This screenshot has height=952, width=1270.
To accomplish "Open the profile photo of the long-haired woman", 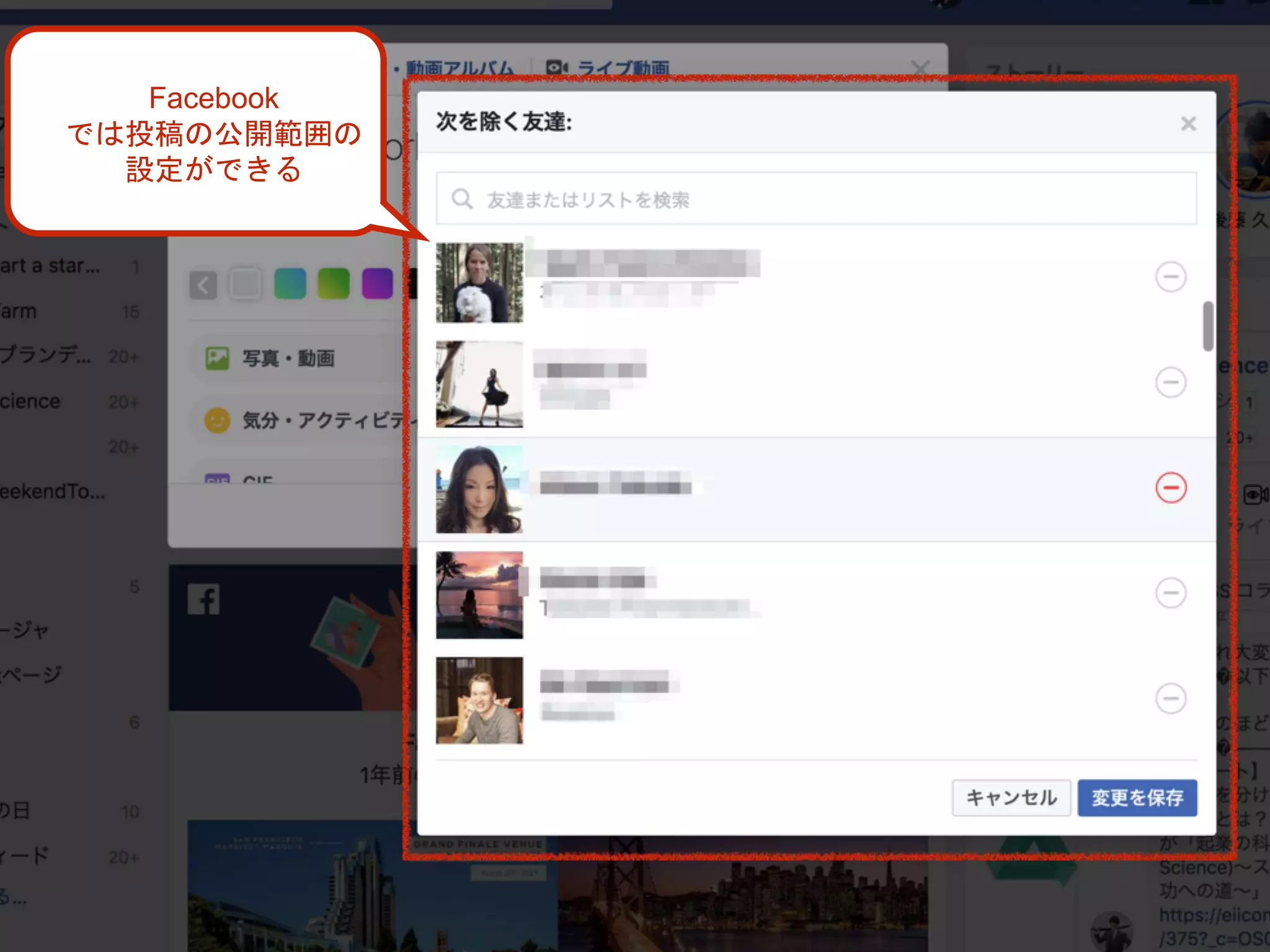I will pyautogui.click(x=479, y=490).
